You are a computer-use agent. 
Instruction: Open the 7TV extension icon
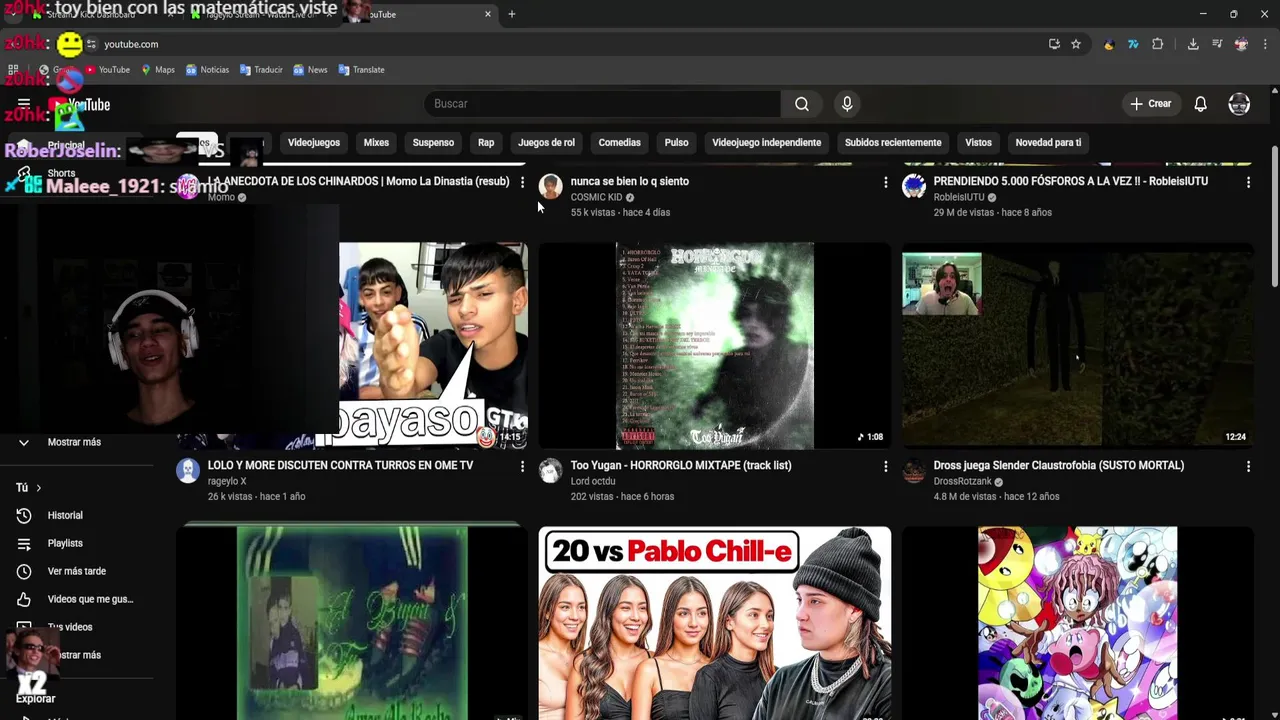click(1133, 44)
